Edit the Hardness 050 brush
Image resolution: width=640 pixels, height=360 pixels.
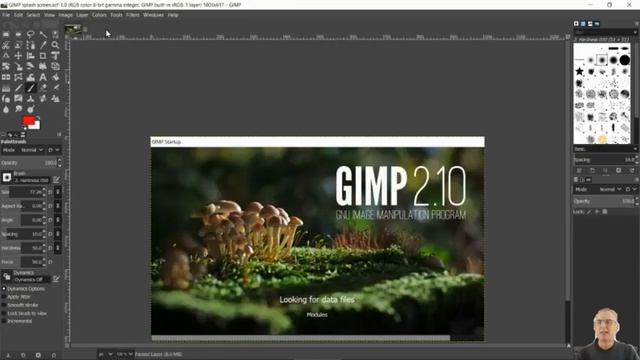click(x=56, y=180)
